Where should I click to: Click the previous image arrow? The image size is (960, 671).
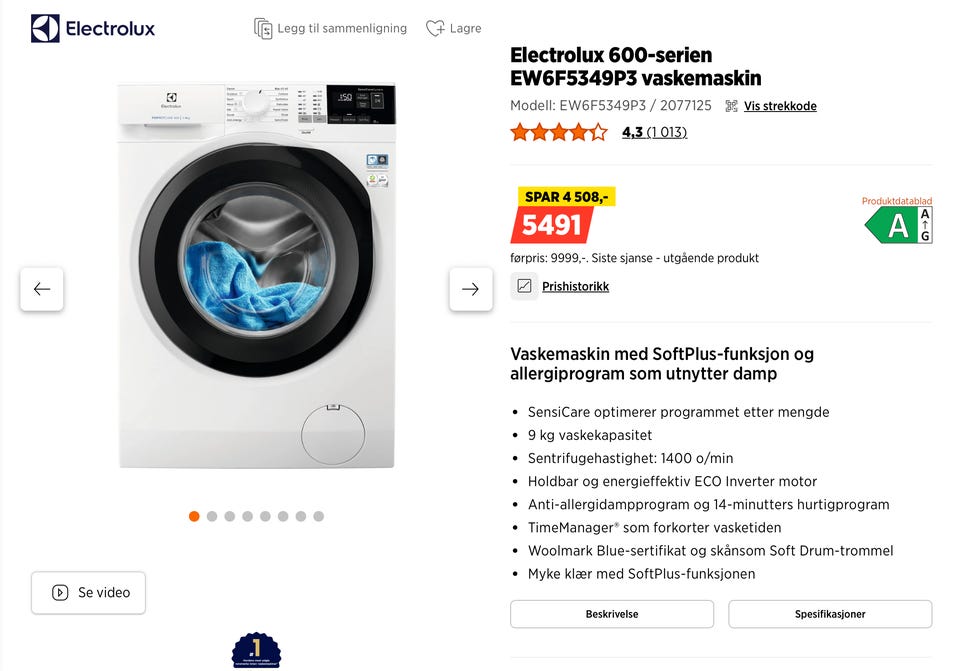coord(42,289)
